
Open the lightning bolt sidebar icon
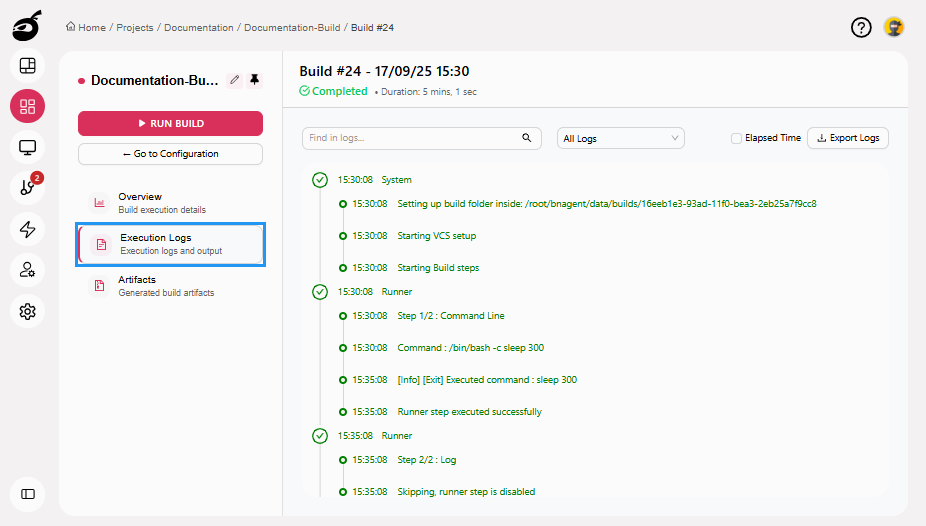[27, 229]
